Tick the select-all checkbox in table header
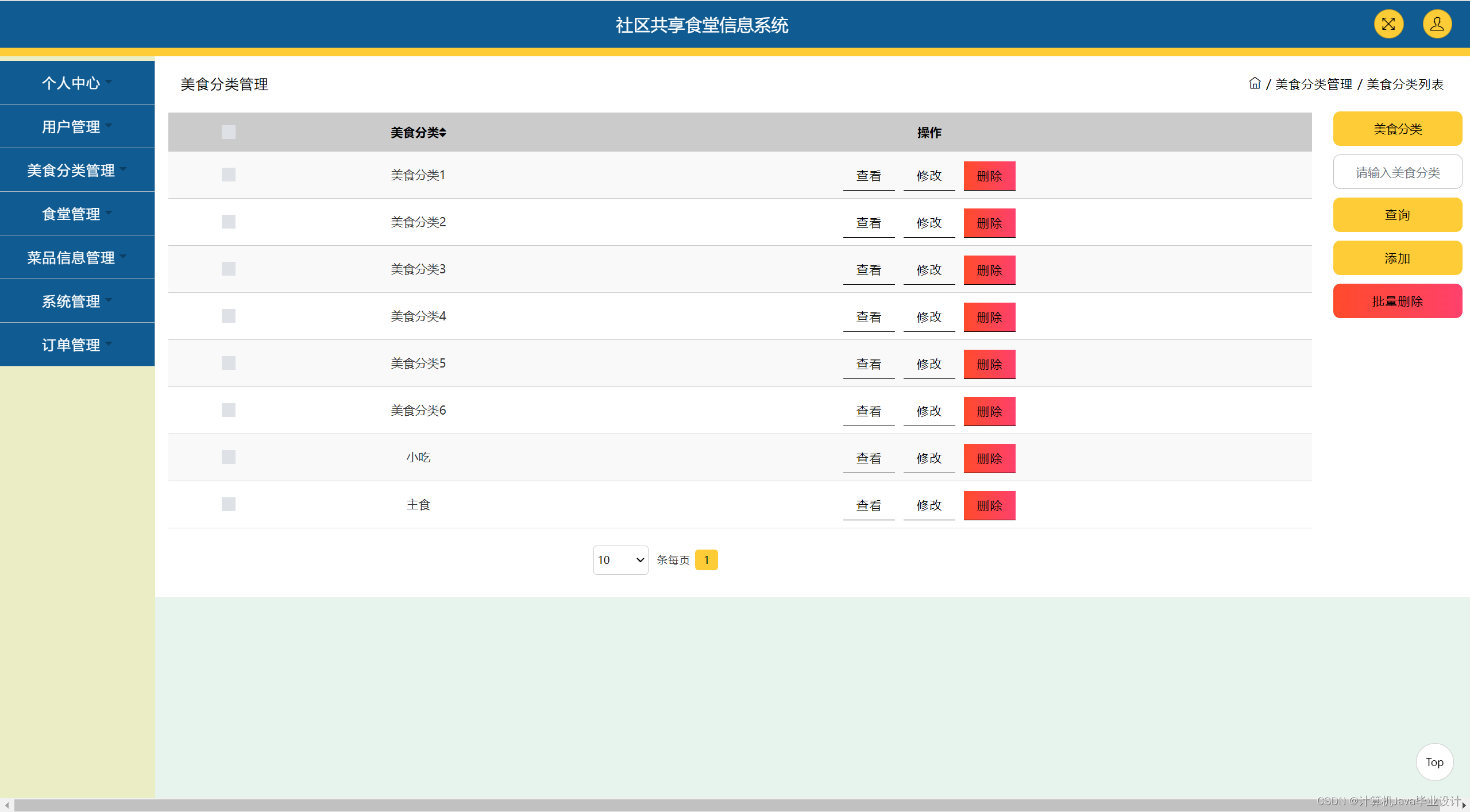Viewport: 1470px width, 812px height. [229, 132]
